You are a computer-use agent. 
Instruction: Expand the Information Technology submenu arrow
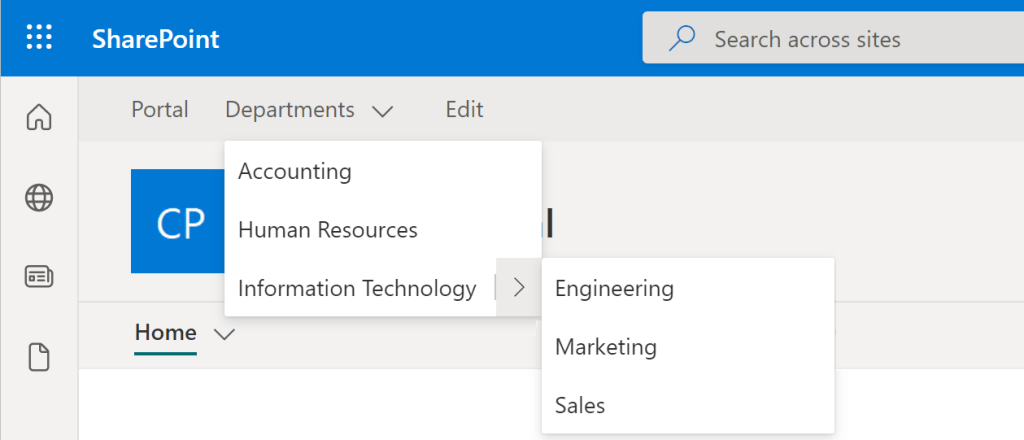pyautogui.click(x=518, y=289)
